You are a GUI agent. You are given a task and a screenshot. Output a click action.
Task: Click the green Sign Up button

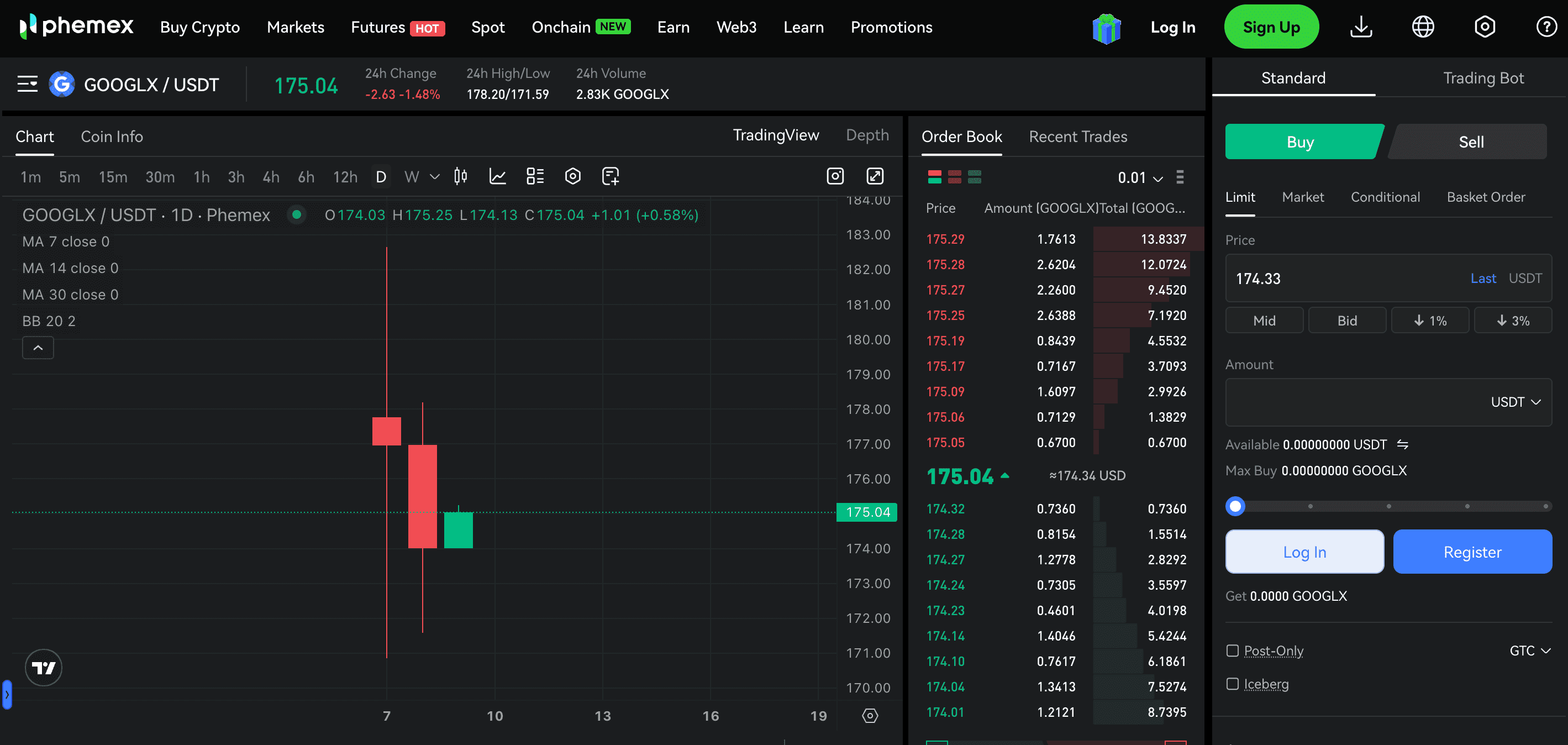pyautogui.click(x=1271, y=28)
